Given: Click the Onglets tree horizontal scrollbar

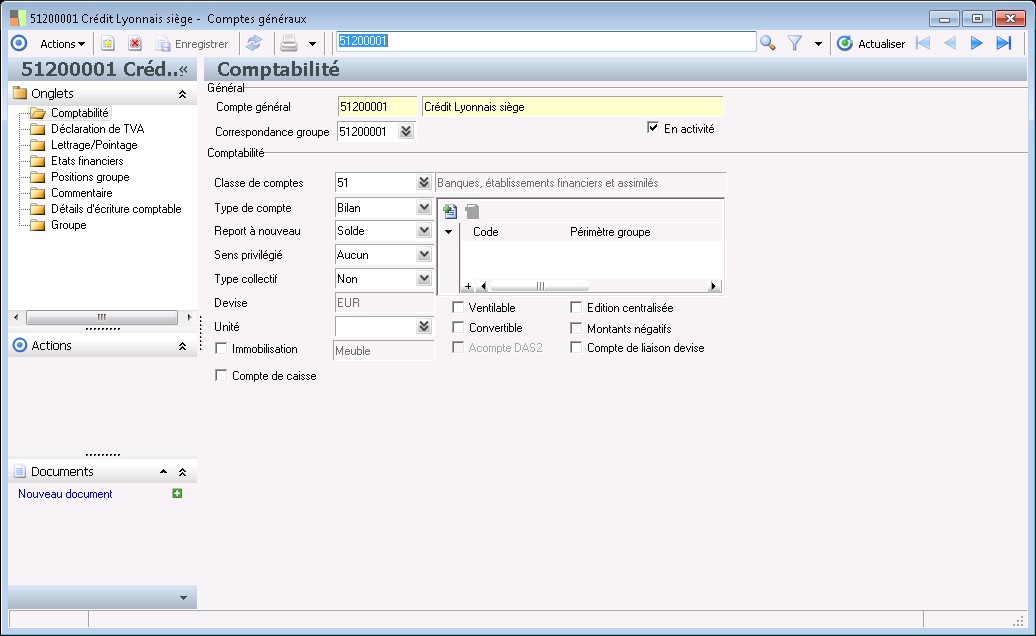Looking at the screenshot, I should [102, 317].
